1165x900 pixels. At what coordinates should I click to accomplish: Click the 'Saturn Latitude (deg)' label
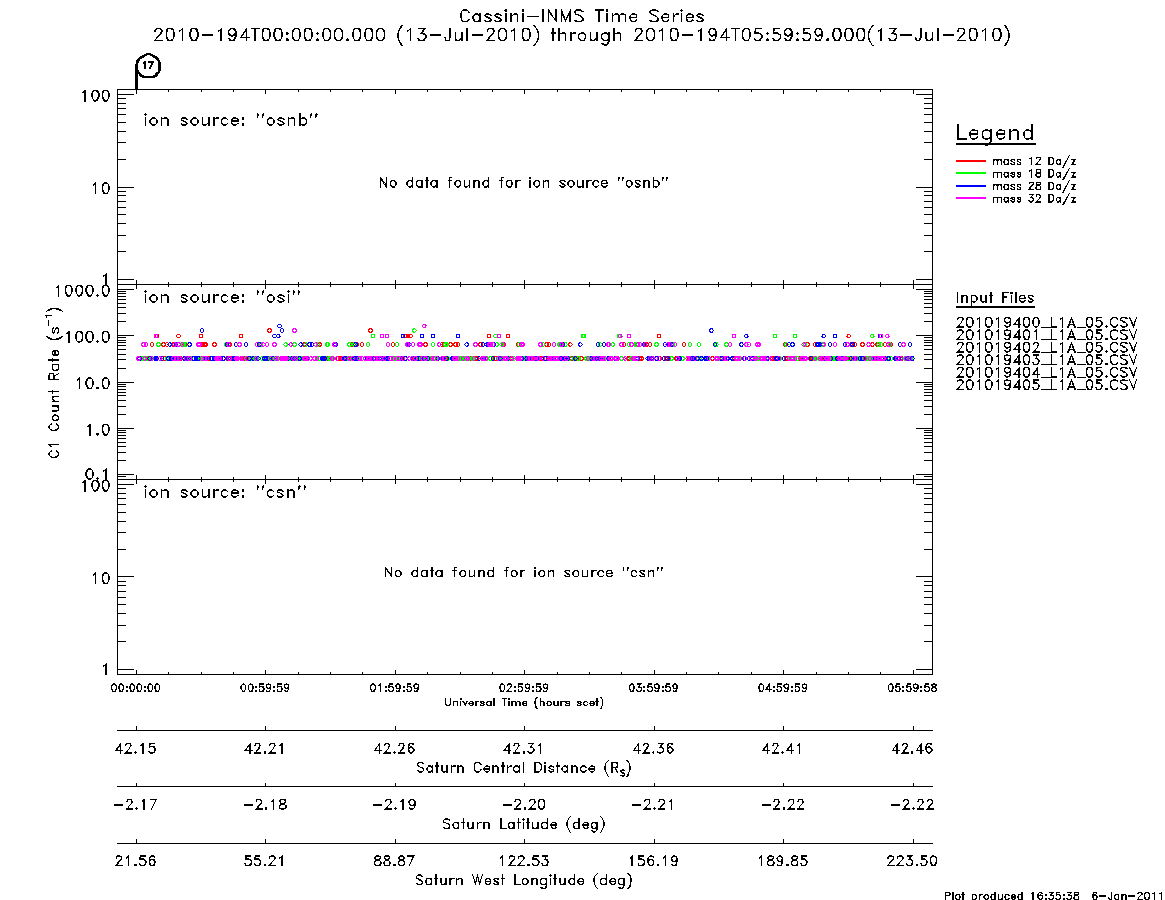(524, 824)
